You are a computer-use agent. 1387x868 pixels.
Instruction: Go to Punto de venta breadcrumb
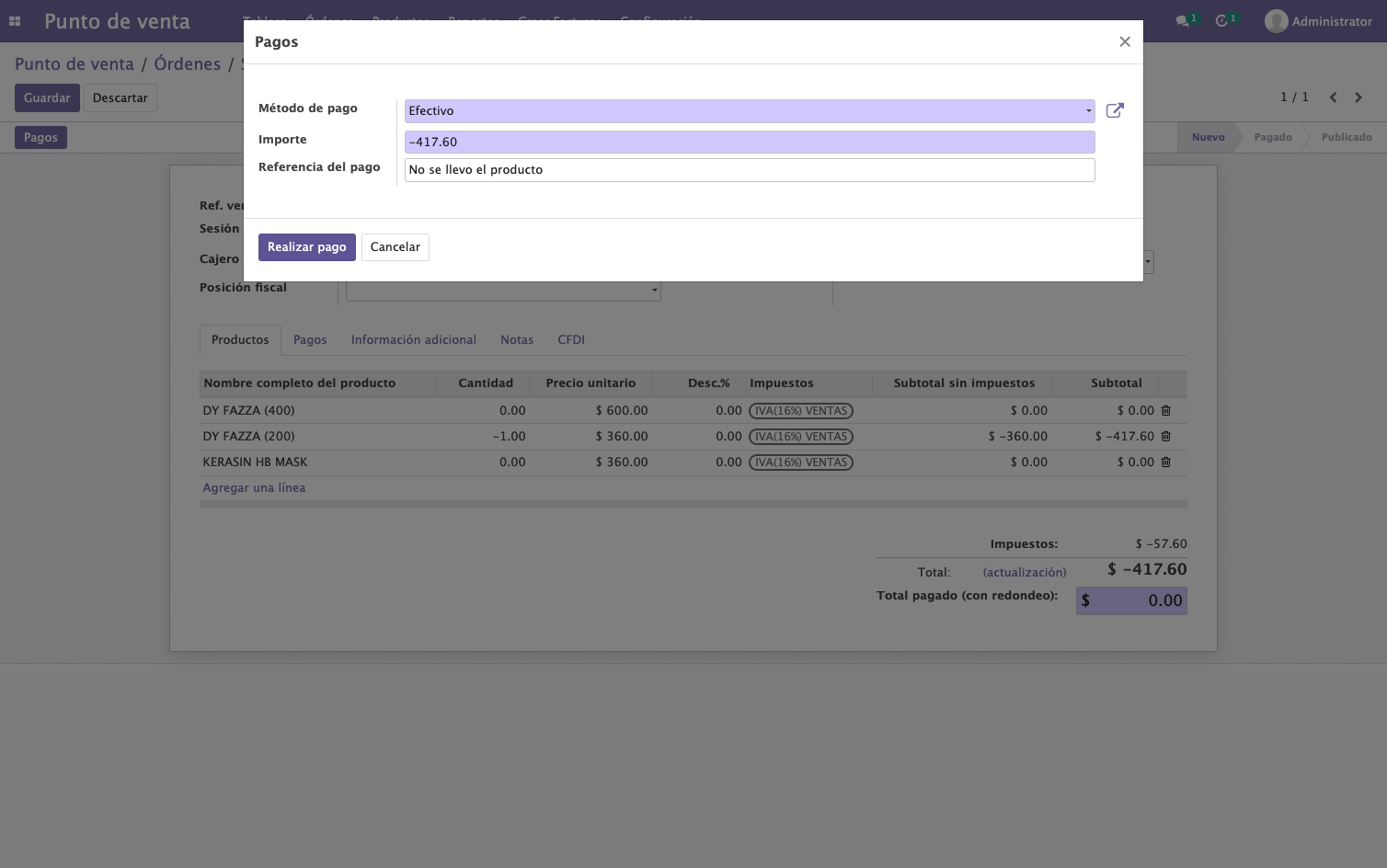point(75,64)
